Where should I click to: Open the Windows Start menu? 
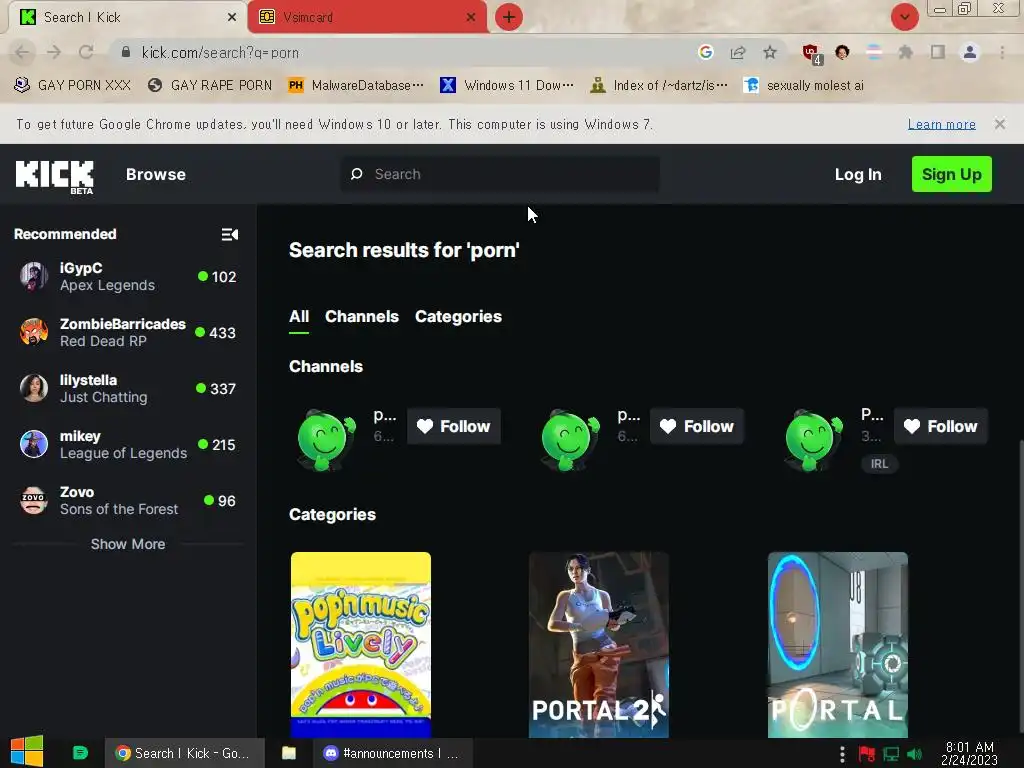tap(27, 752)
